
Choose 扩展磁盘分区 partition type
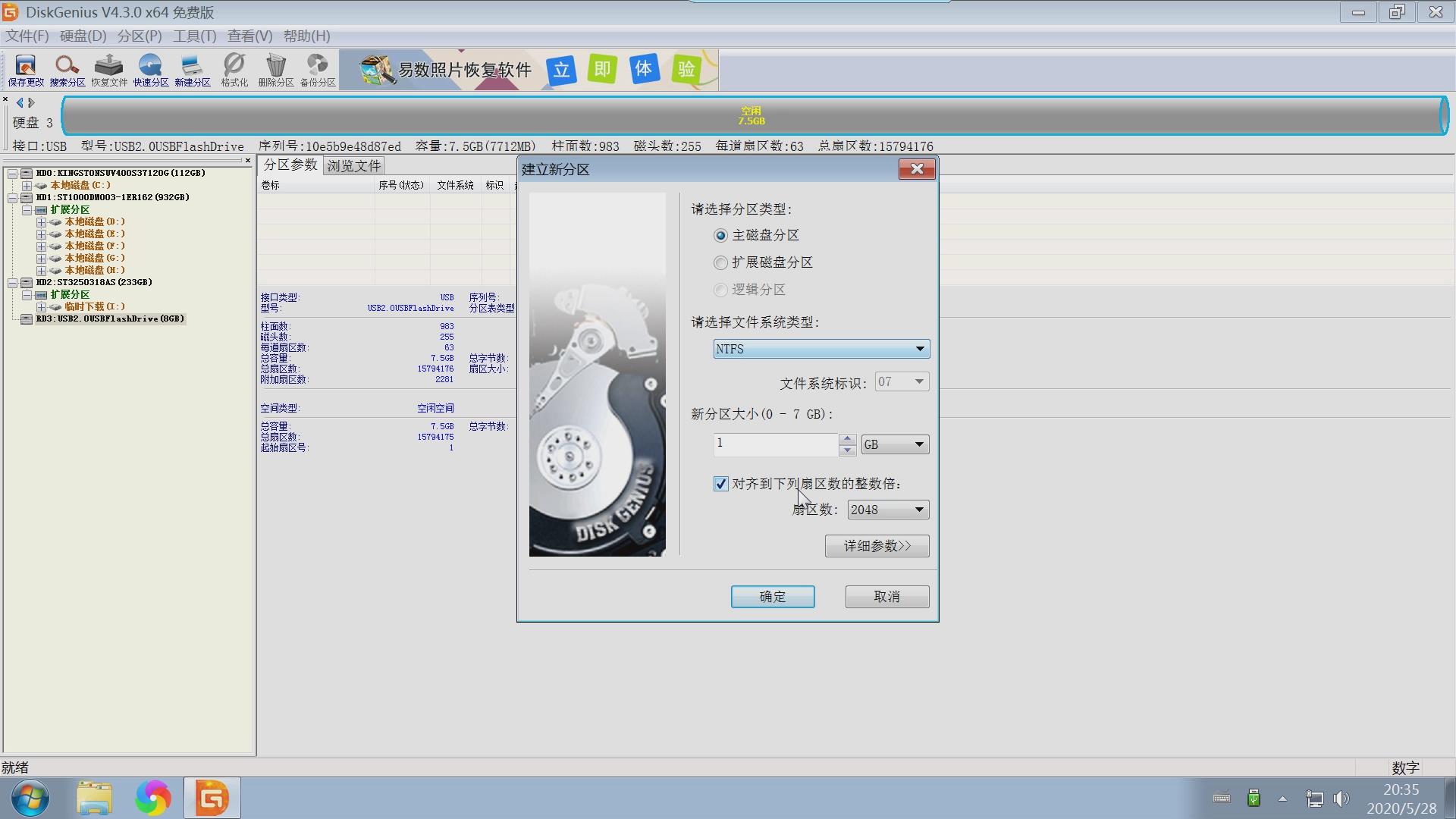720,262
